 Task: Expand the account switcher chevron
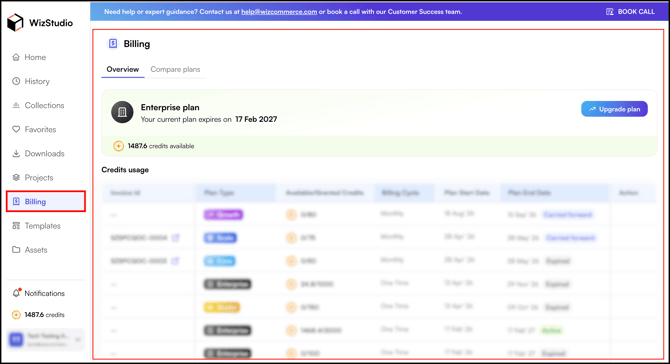point(78,340)
